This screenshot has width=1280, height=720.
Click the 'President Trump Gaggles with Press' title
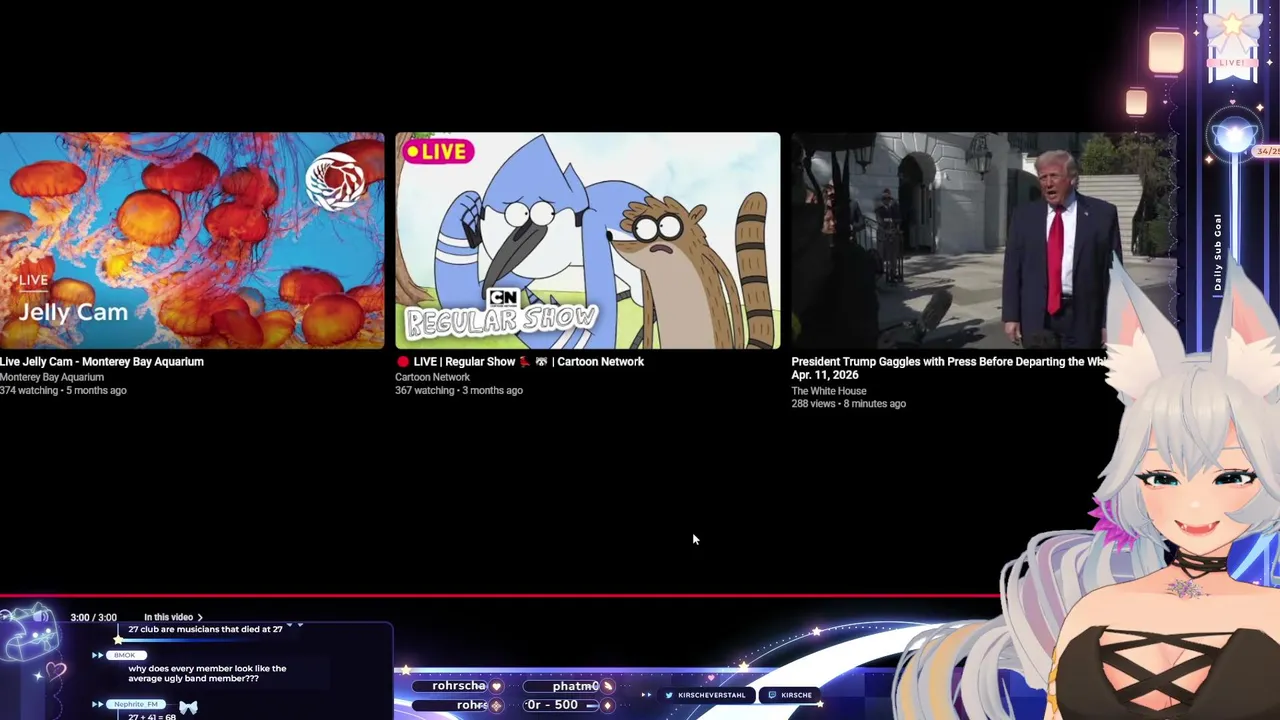point(950,368)
